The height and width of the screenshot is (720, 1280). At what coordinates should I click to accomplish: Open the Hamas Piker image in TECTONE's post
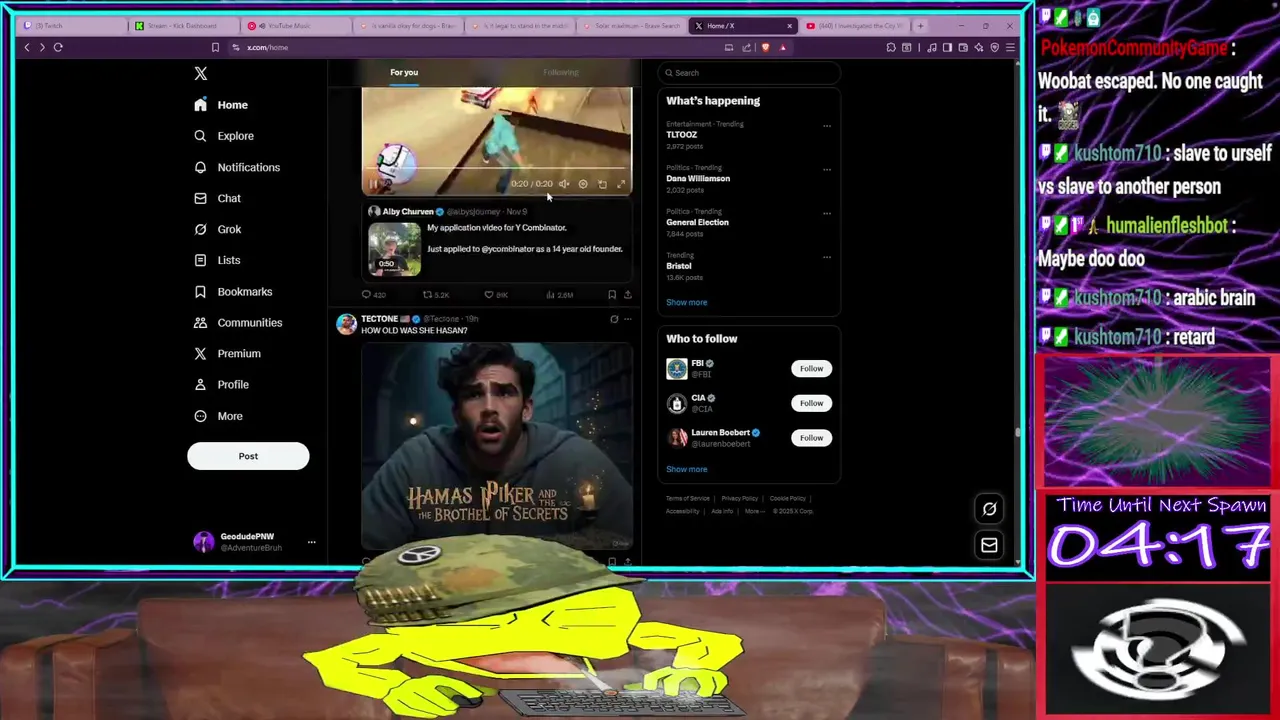pyautogui.click(x=496, y=446)
